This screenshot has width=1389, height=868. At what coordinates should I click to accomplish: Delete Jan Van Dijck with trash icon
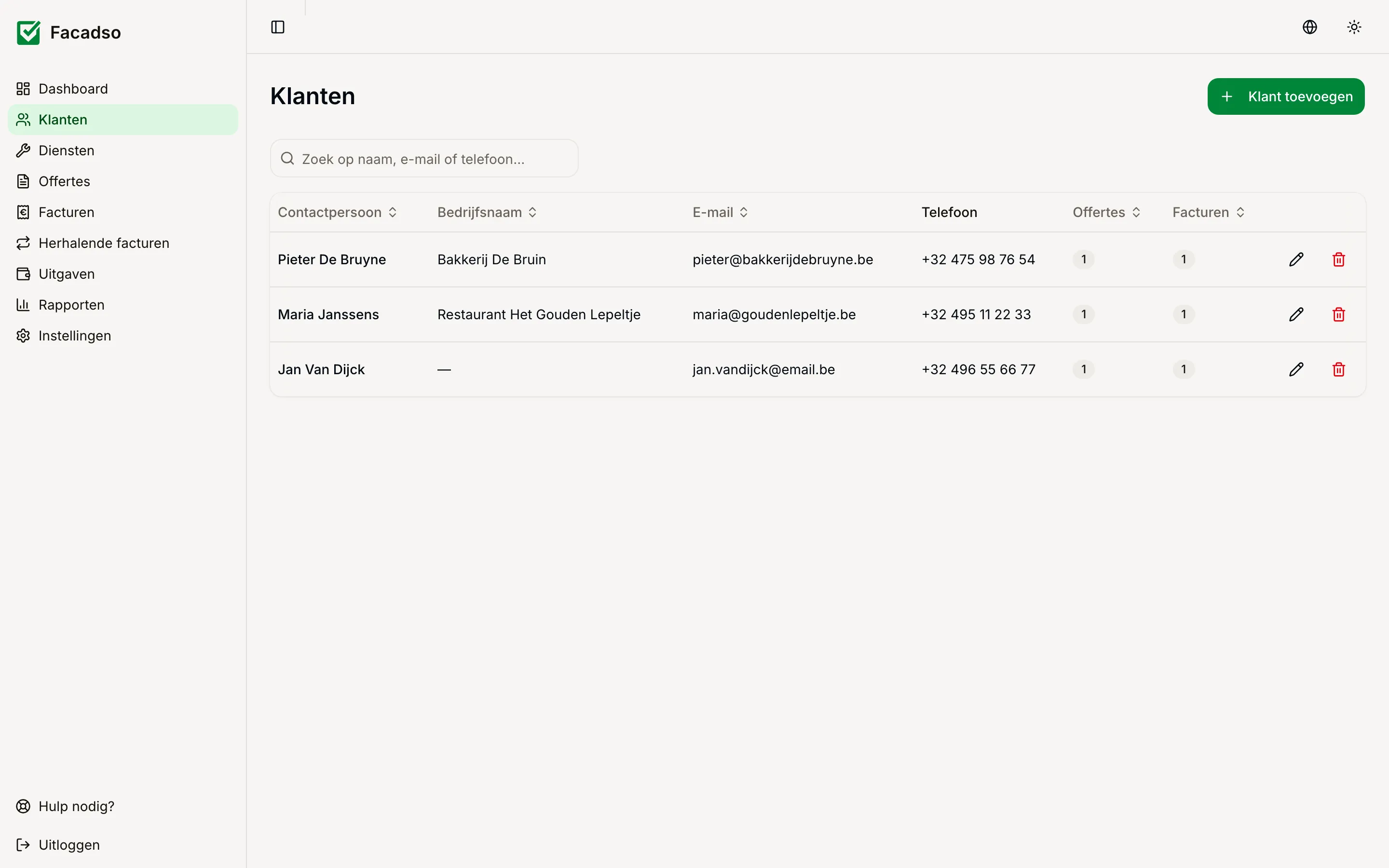[x=1338, y=369]
